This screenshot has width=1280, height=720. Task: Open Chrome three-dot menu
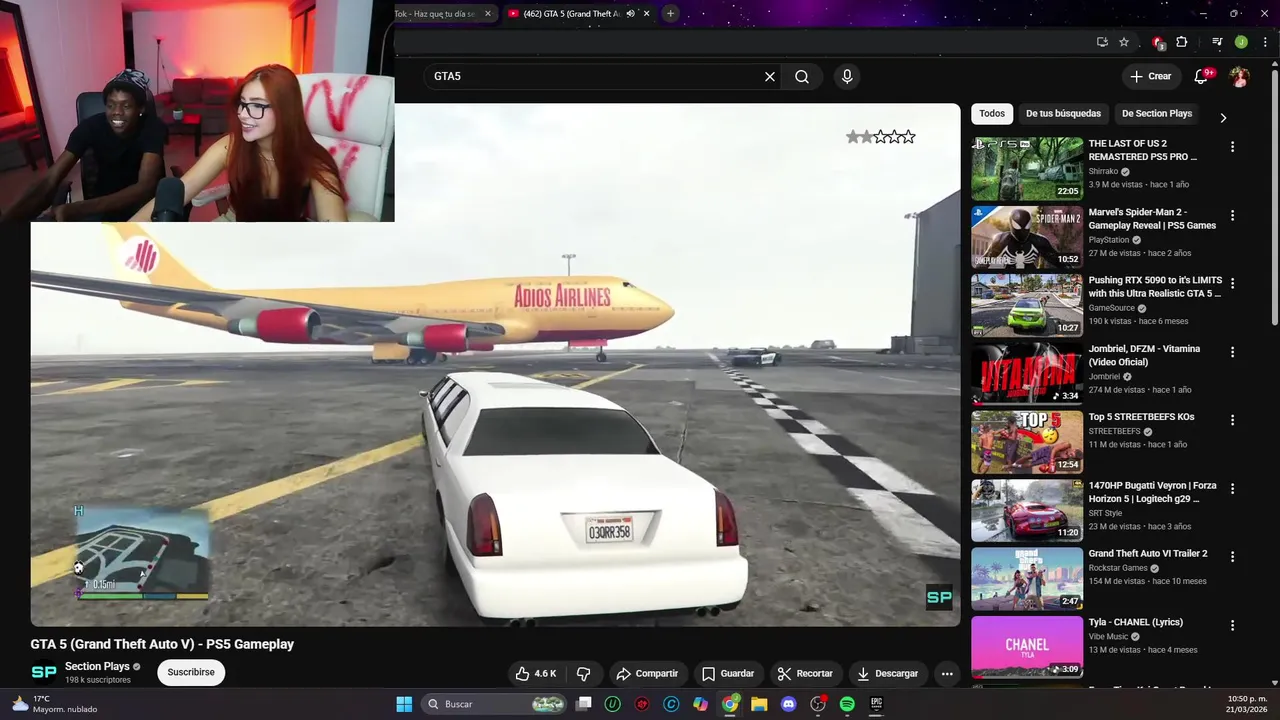tap(1266, 42)
